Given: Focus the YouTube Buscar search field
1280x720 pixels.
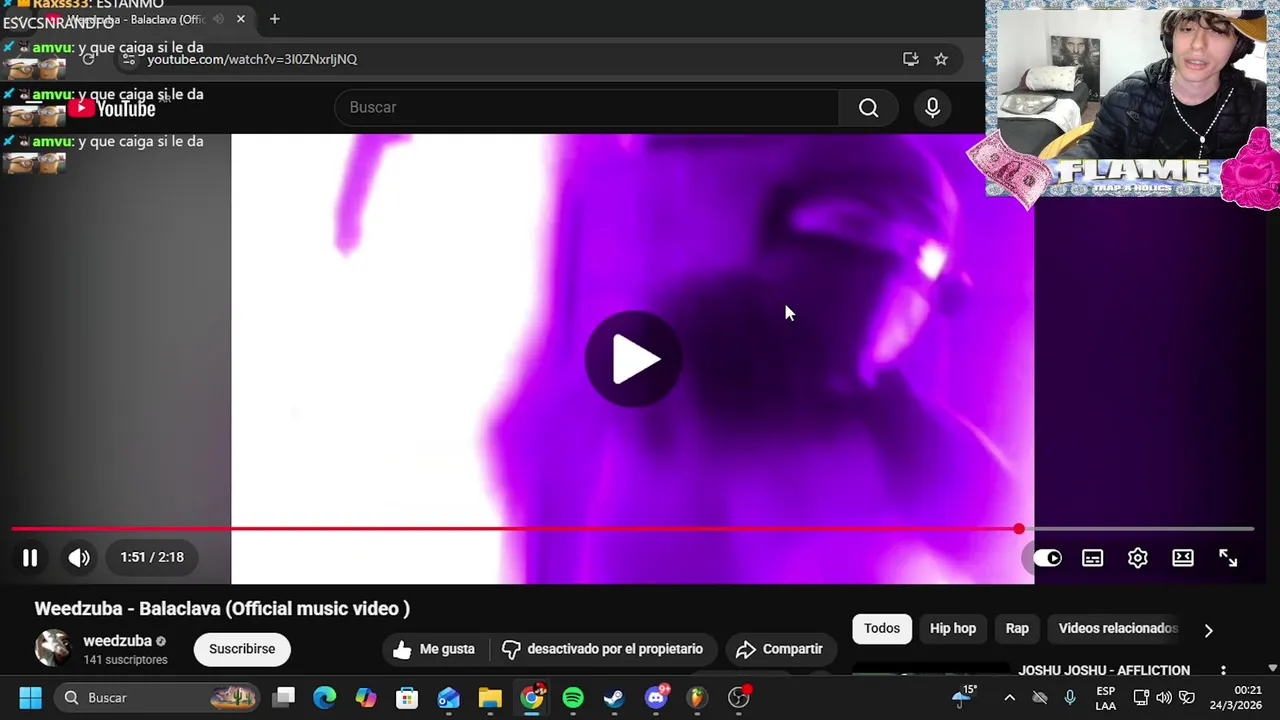Looking at the screenshot, I should 586,107.
